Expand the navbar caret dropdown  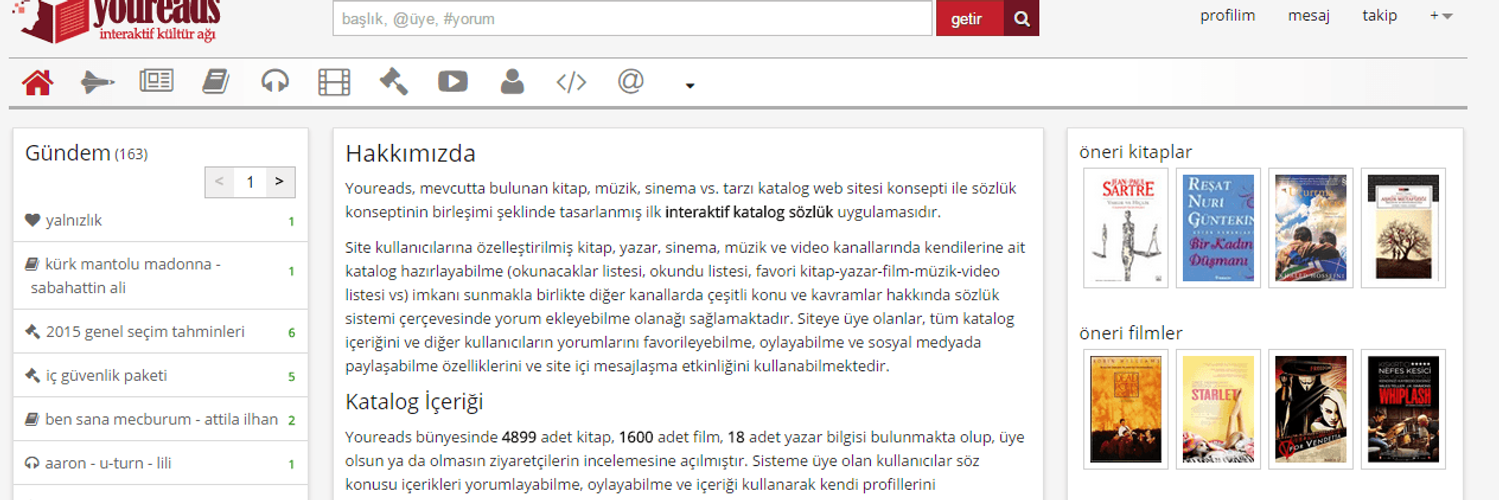[x=690, y=86]
